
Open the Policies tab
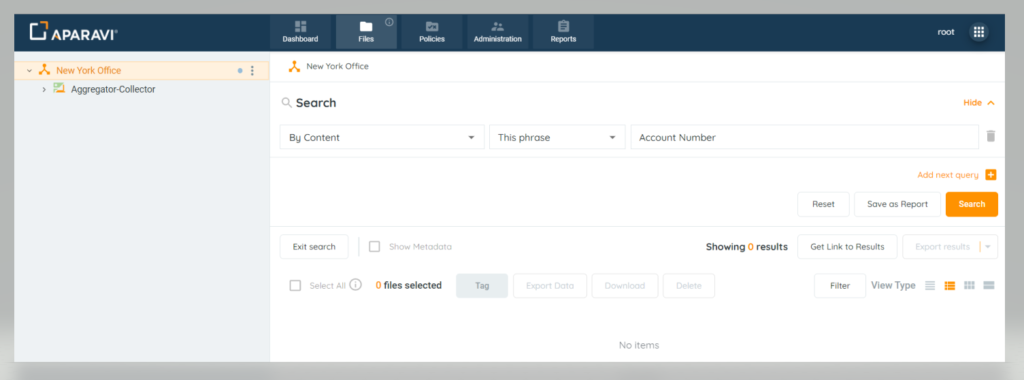432,32
